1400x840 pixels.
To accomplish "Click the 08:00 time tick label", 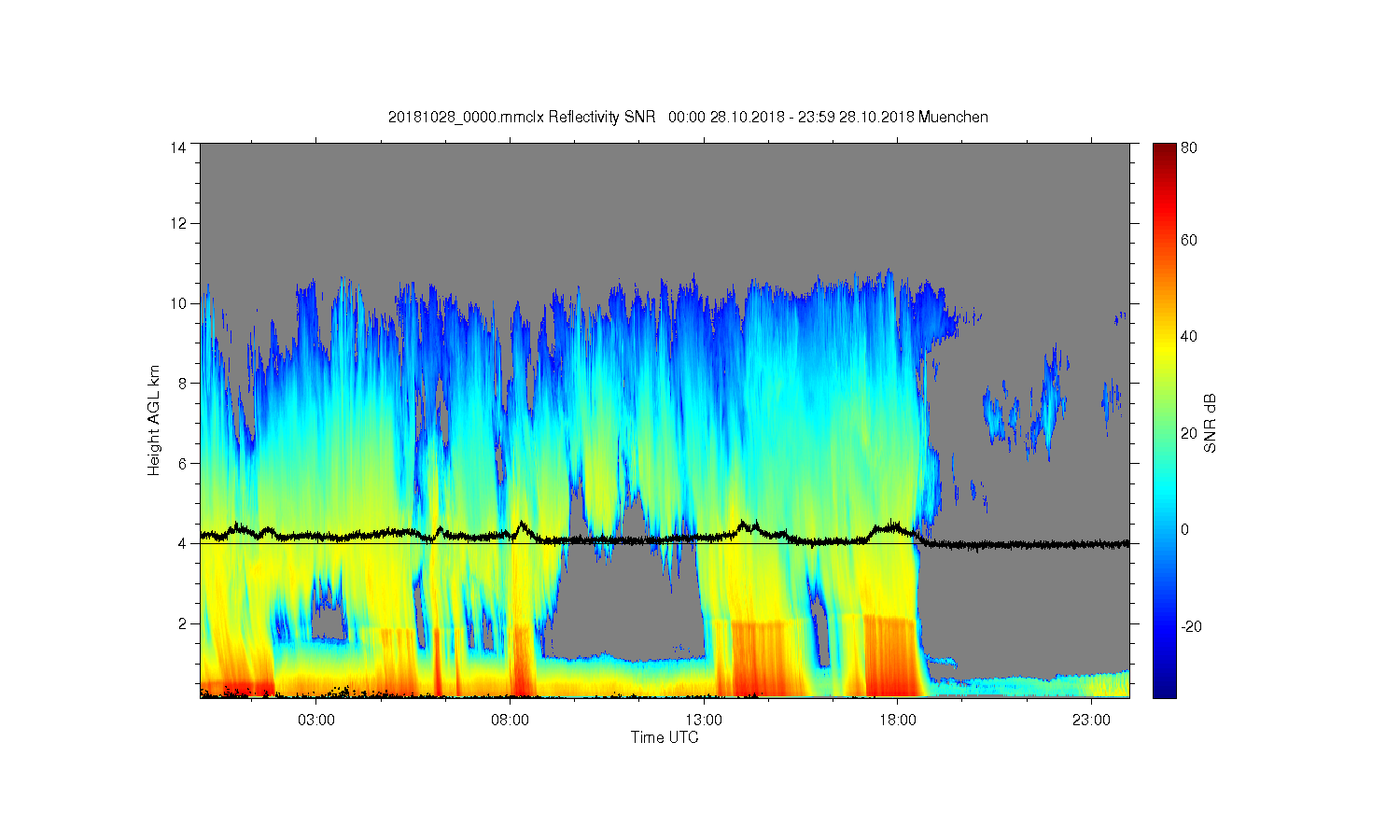I will click(511, 721).
